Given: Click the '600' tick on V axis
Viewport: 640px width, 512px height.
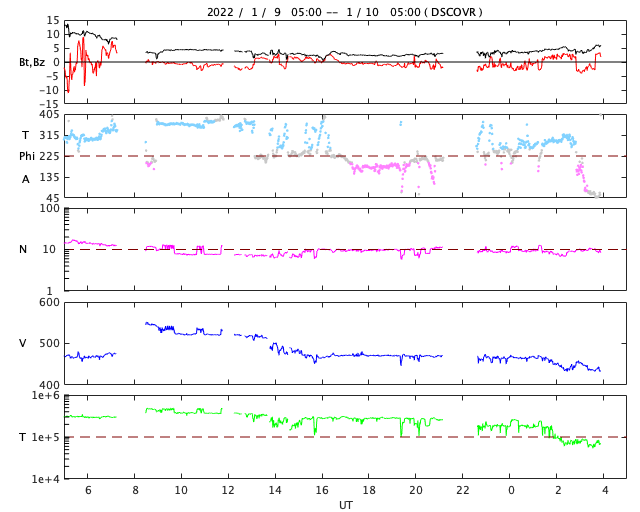Looking at the screenshot, I should [49, 303].
